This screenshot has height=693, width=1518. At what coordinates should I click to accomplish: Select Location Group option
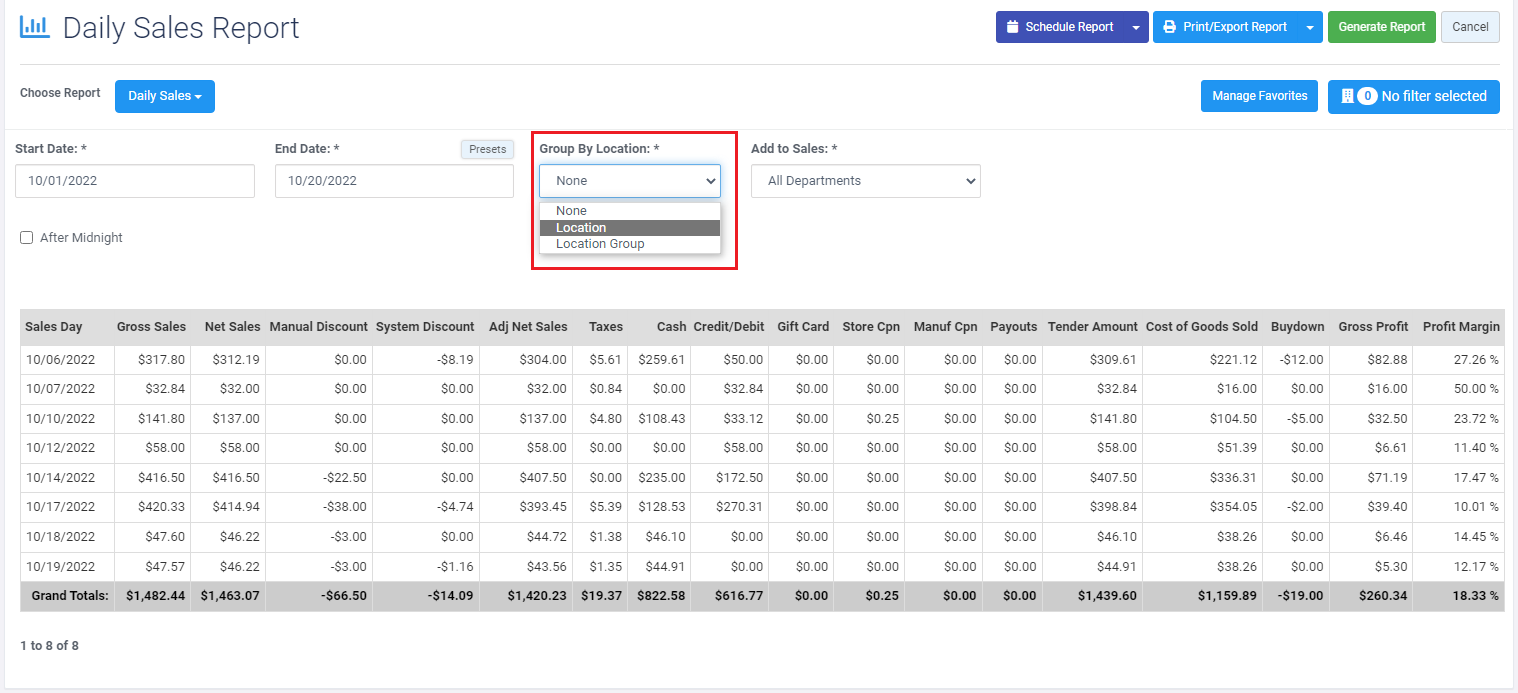pyautogui.click(x=629, y=244)
